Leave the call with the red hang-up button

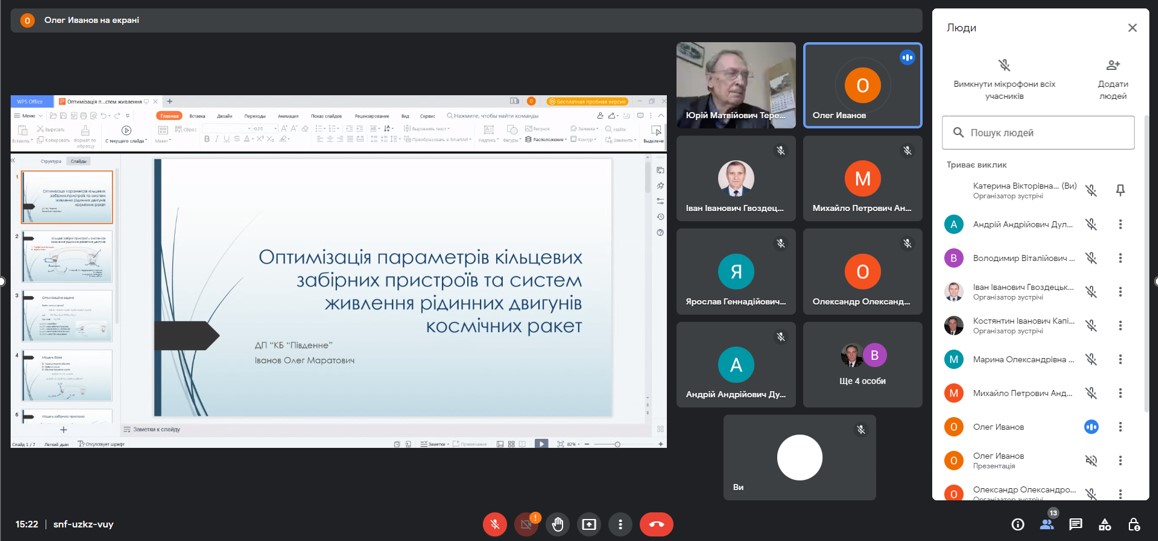pyautogui.click(x=656, y=524)
